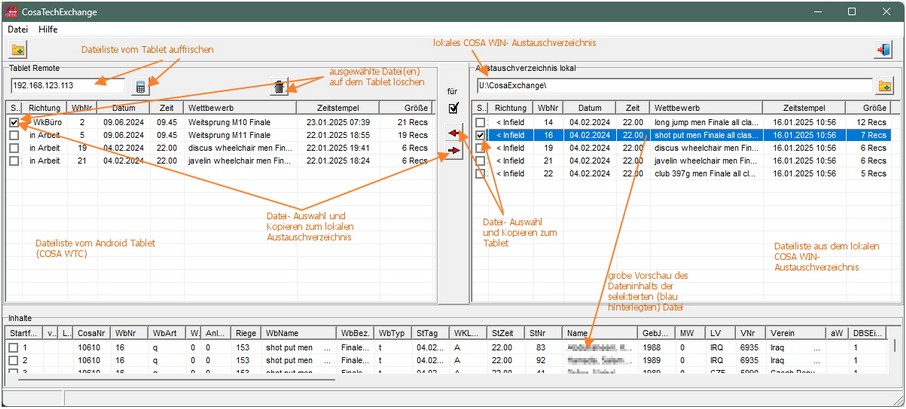Open the Hilfe menu
The image size is (906, 409).
click(48, 29)
